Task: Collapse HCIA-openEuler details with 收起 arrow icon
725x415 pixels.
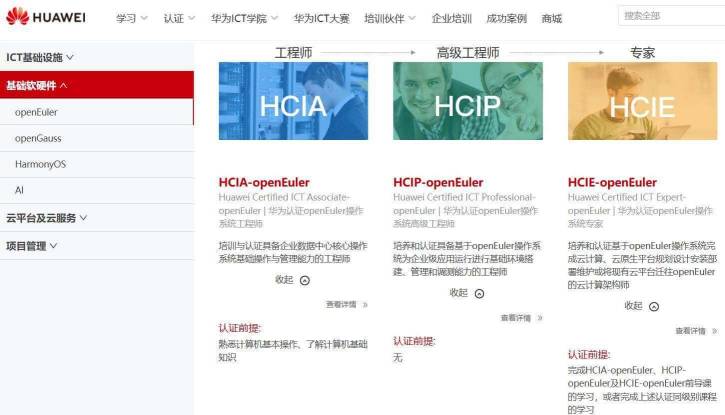Action: (305, 281)
